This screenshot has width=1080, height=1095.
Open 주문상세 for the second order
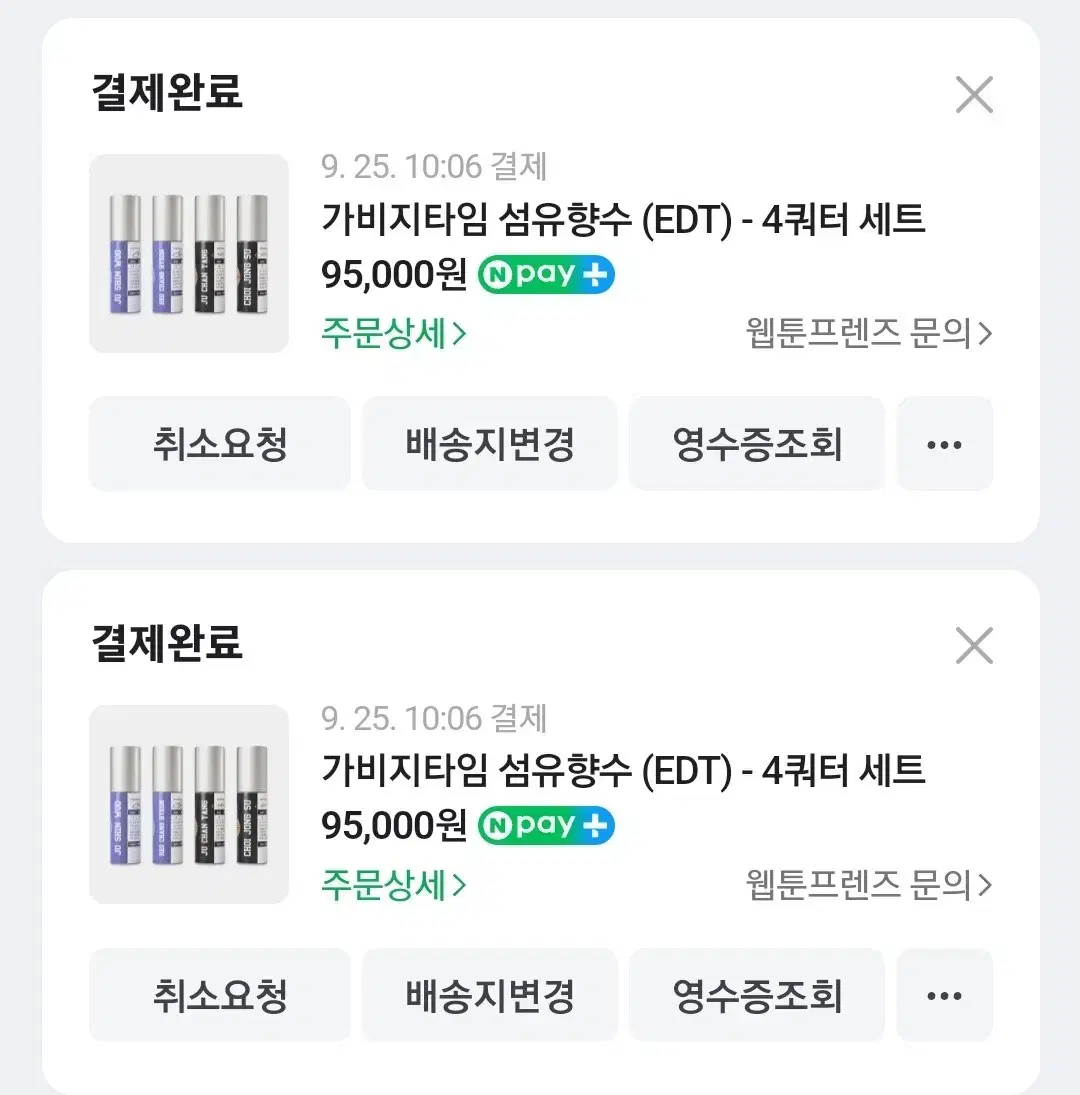(x=393, y=885)
